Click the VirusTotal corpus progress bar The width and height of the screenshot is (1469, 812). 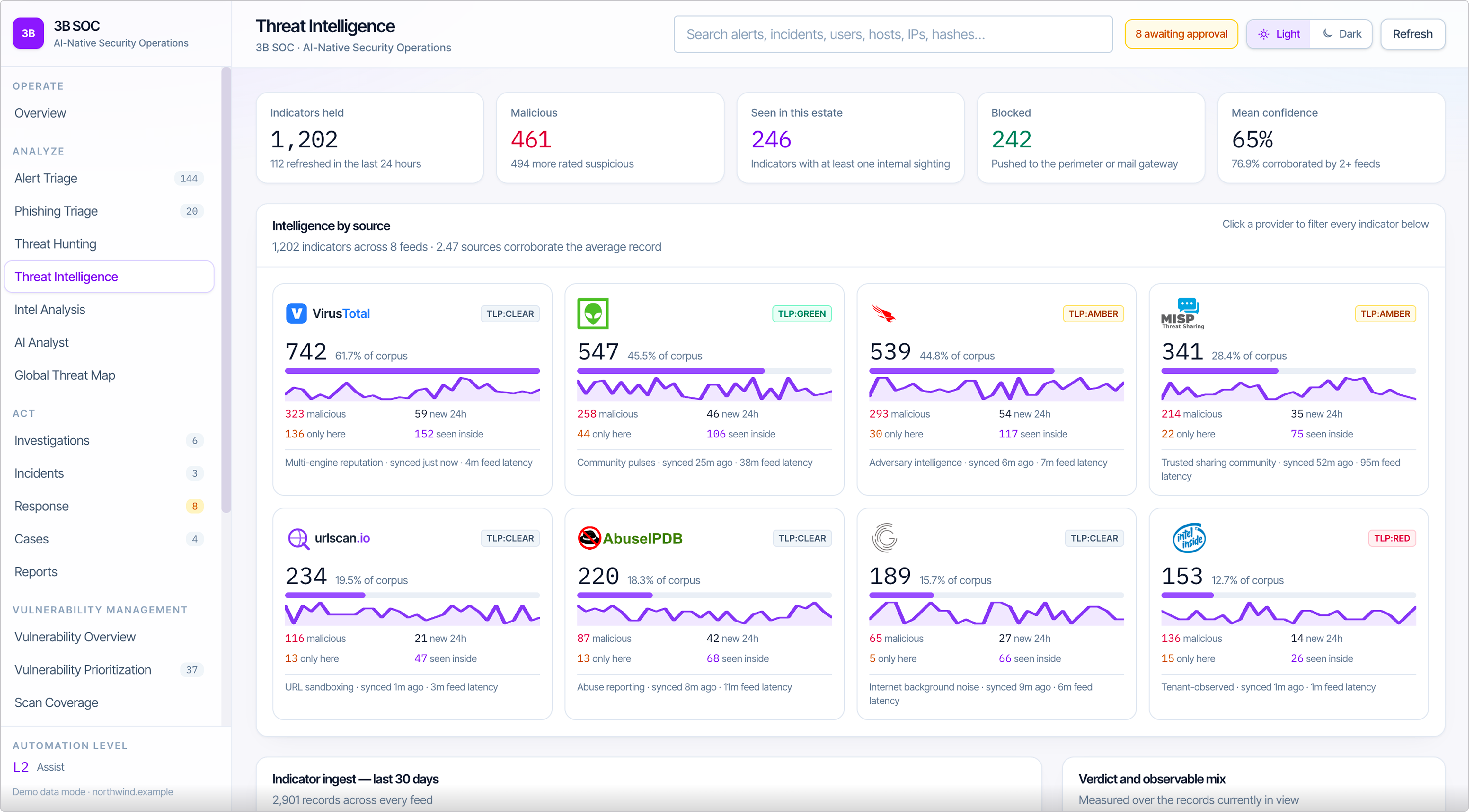click(x=412, y=371)
